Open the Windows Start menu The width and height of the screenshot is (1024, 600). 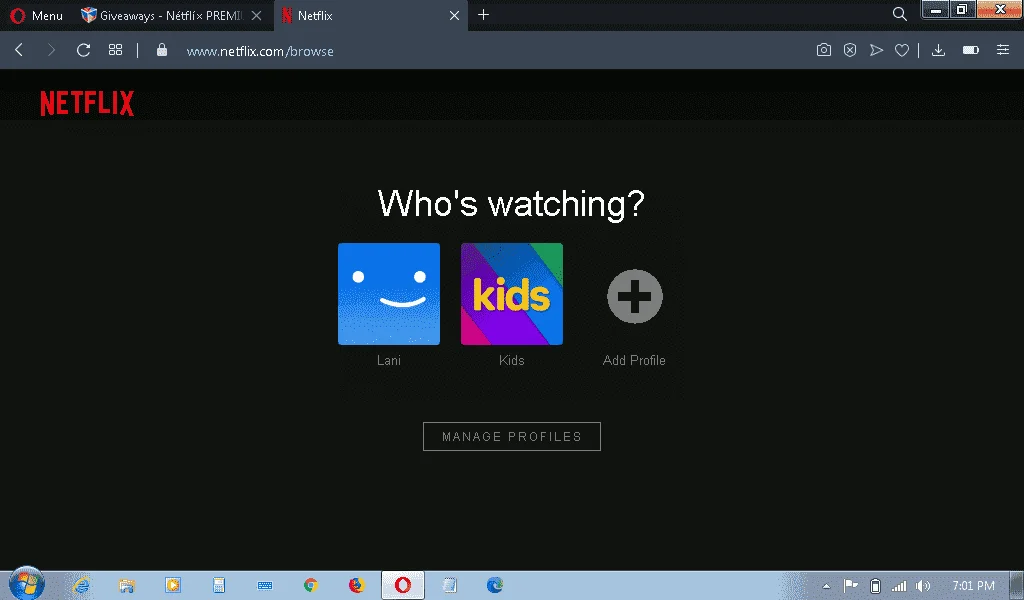click(27, 583)
